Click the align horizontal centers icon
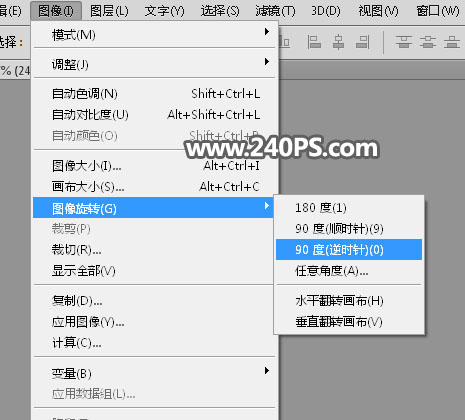 pos(338,42)
